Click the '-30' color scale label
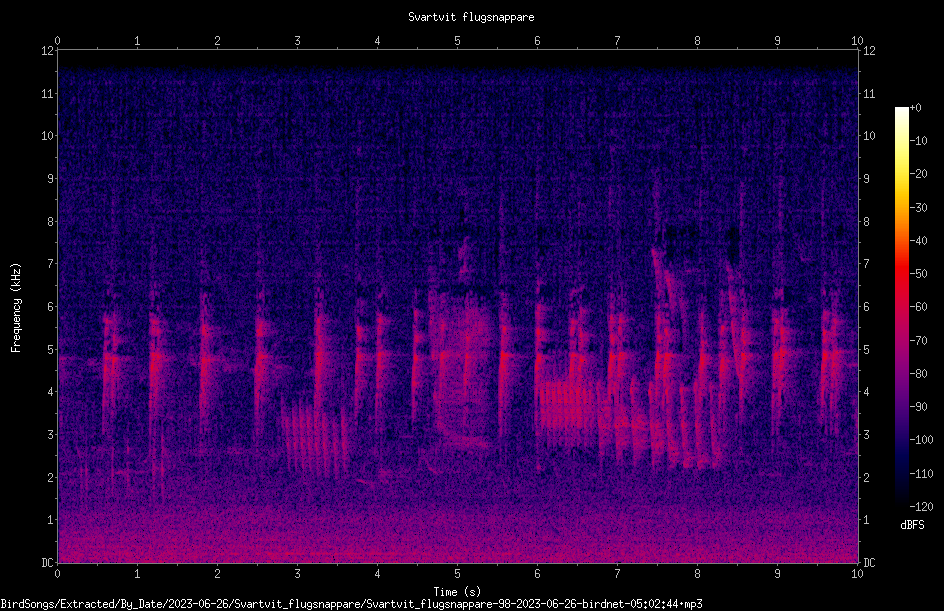Screen dimensions: 944x611 click(919, 208)
